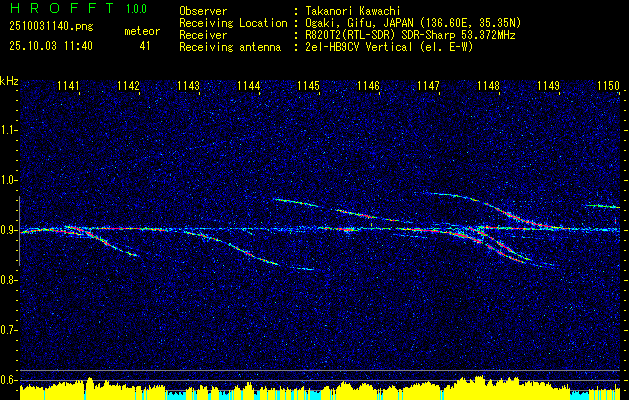Click the Receiver label

(203, 35)
